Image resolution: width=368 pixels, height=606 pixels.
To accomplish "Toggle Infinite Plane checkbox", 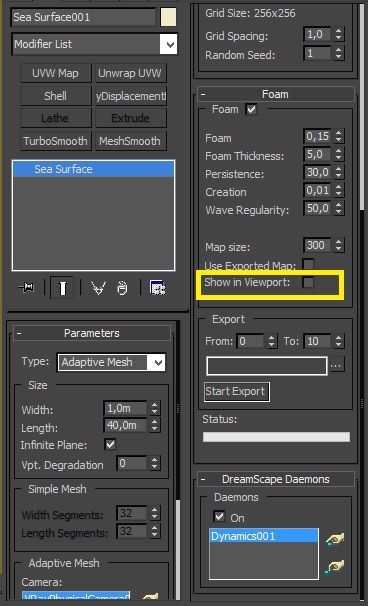I will click(111, 444).
